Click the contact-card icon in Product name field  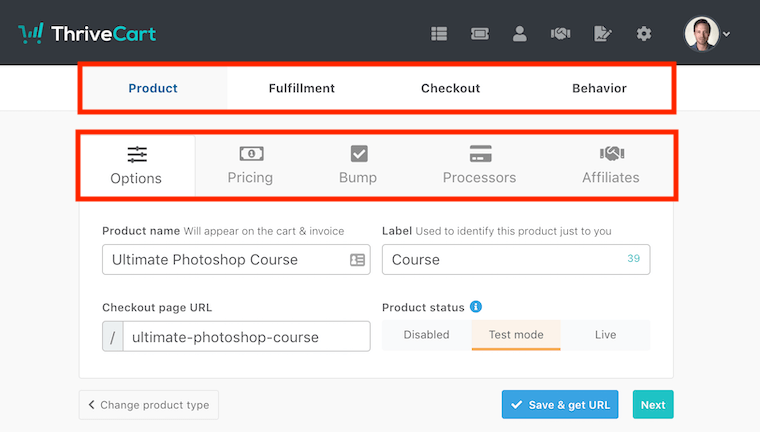pos(357,260)
